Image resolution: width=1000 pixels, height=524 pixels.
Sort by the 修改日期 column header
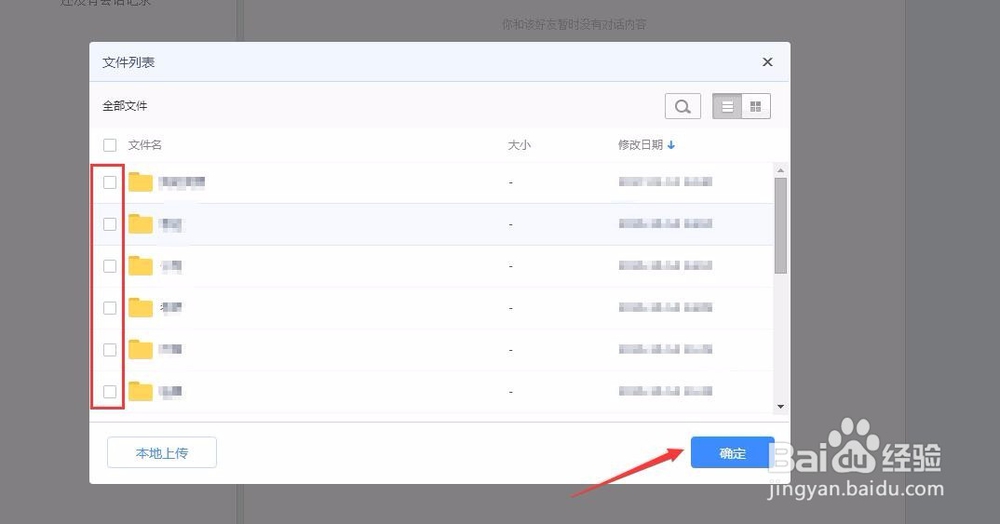[640, 145]
